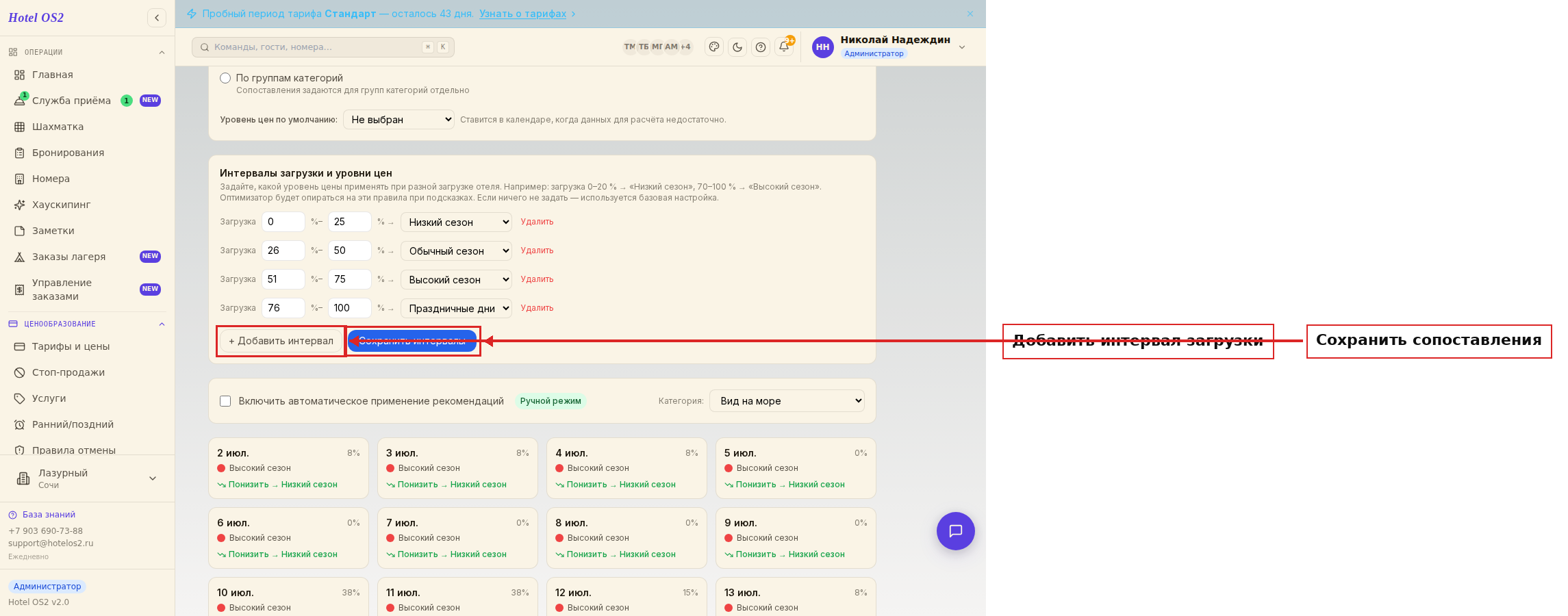Open the Вид на море category dropdown
1568x616 pixels.
(x=787, y=401)
